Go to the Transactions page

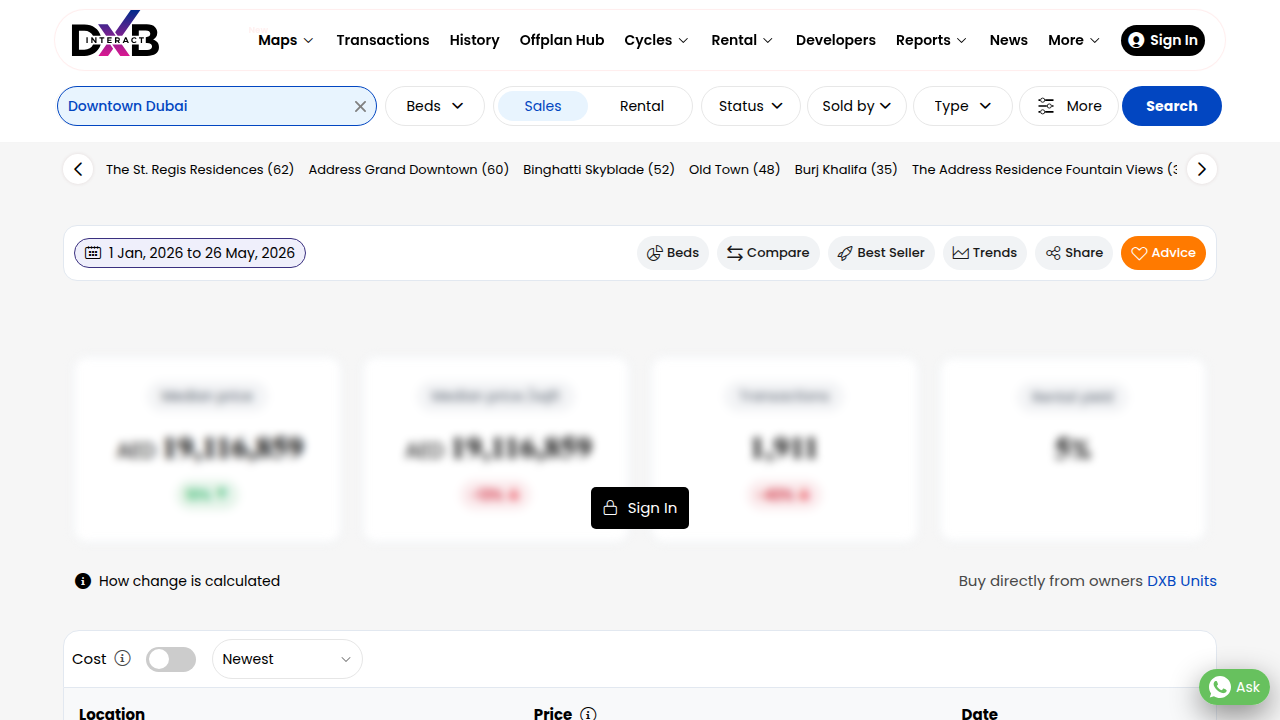(x=383, y=40)
